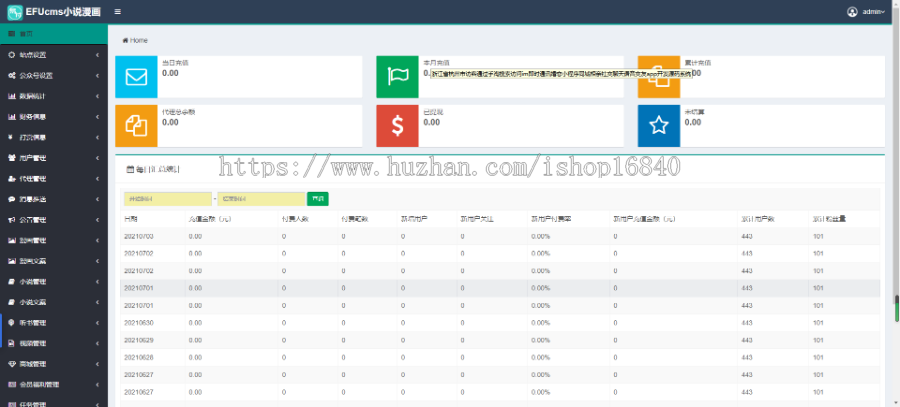Click the 累计粉丝量 column header

coord(829,219)
